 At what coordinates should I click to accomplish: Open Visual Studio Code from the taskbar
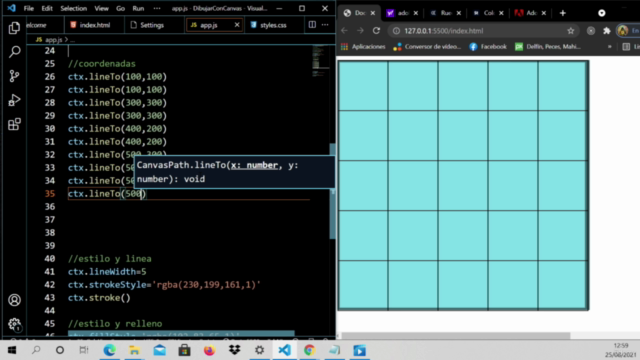coord(284,350)
